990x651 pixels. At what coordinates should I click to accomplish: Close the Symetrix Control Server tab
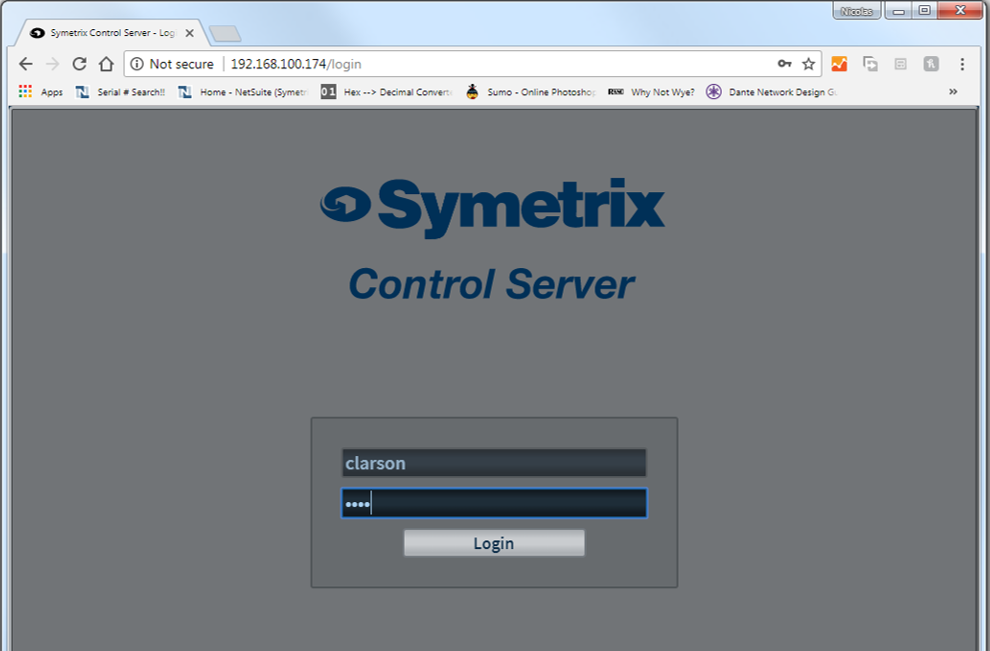coord(189,33)
